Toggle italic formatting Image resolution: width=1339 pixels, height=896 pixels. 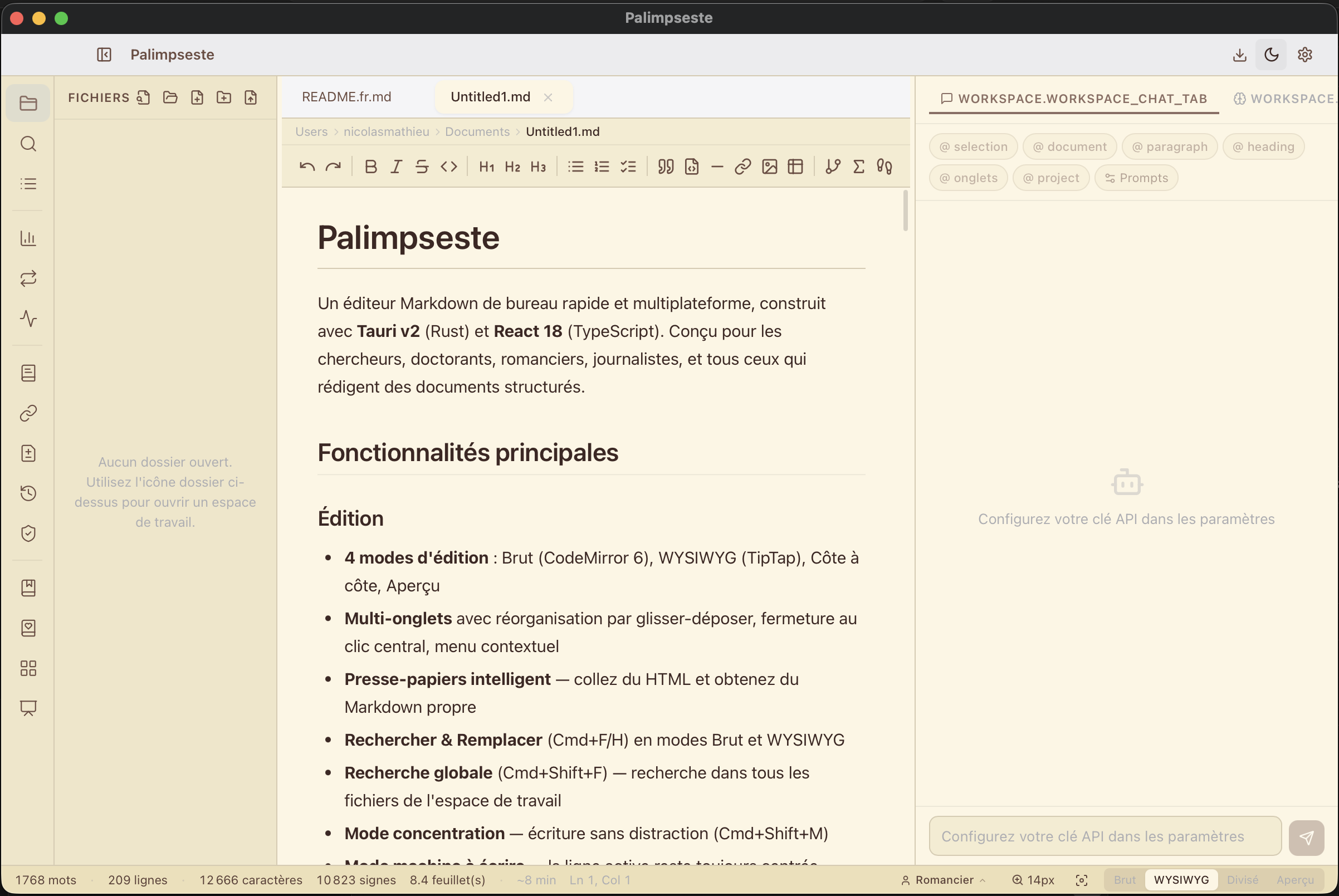point(396,167)
